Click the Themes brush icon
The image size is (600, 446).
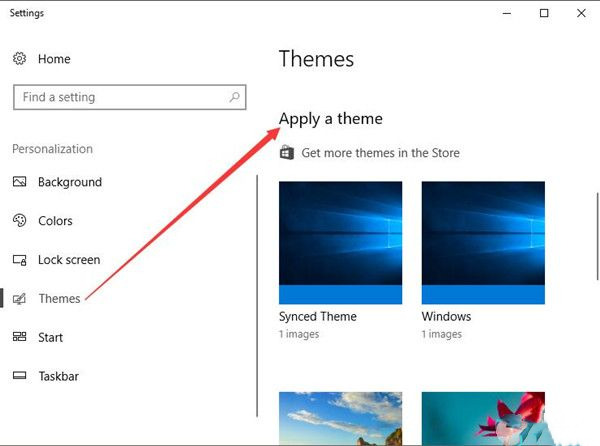(20, 298)
